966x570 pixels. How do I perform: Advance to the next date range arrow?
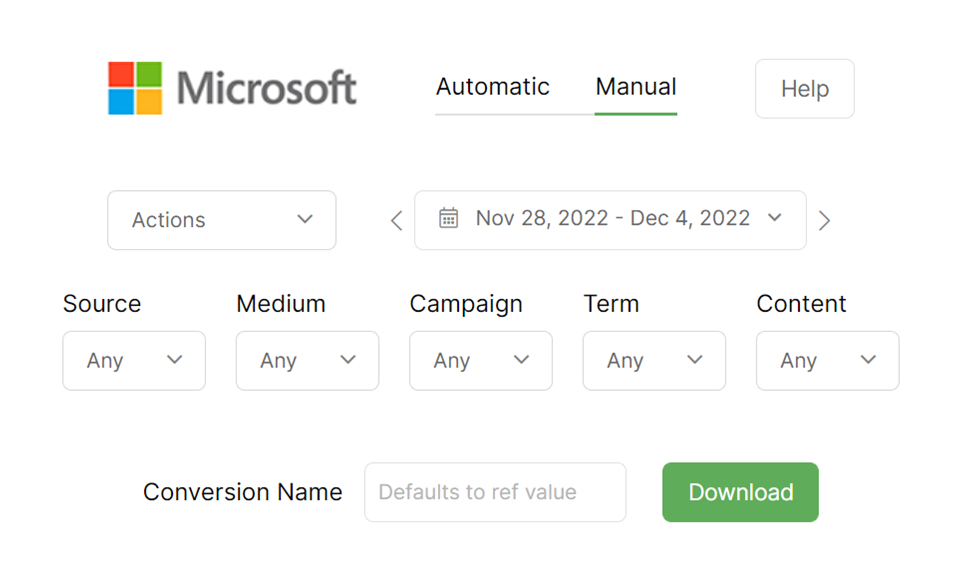point(824,221)
